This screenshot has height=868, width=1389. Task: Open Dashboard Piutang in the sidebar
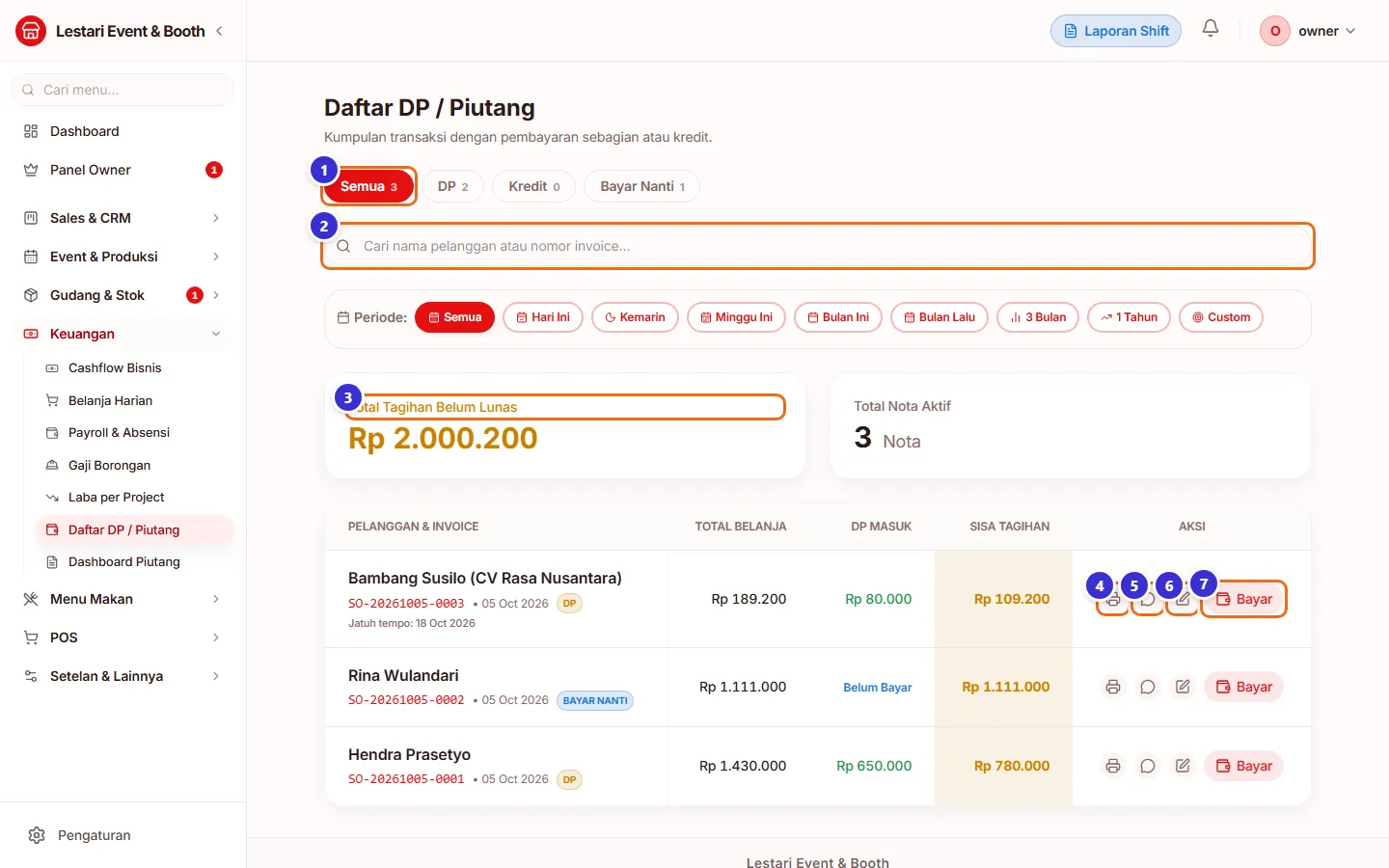135,562
